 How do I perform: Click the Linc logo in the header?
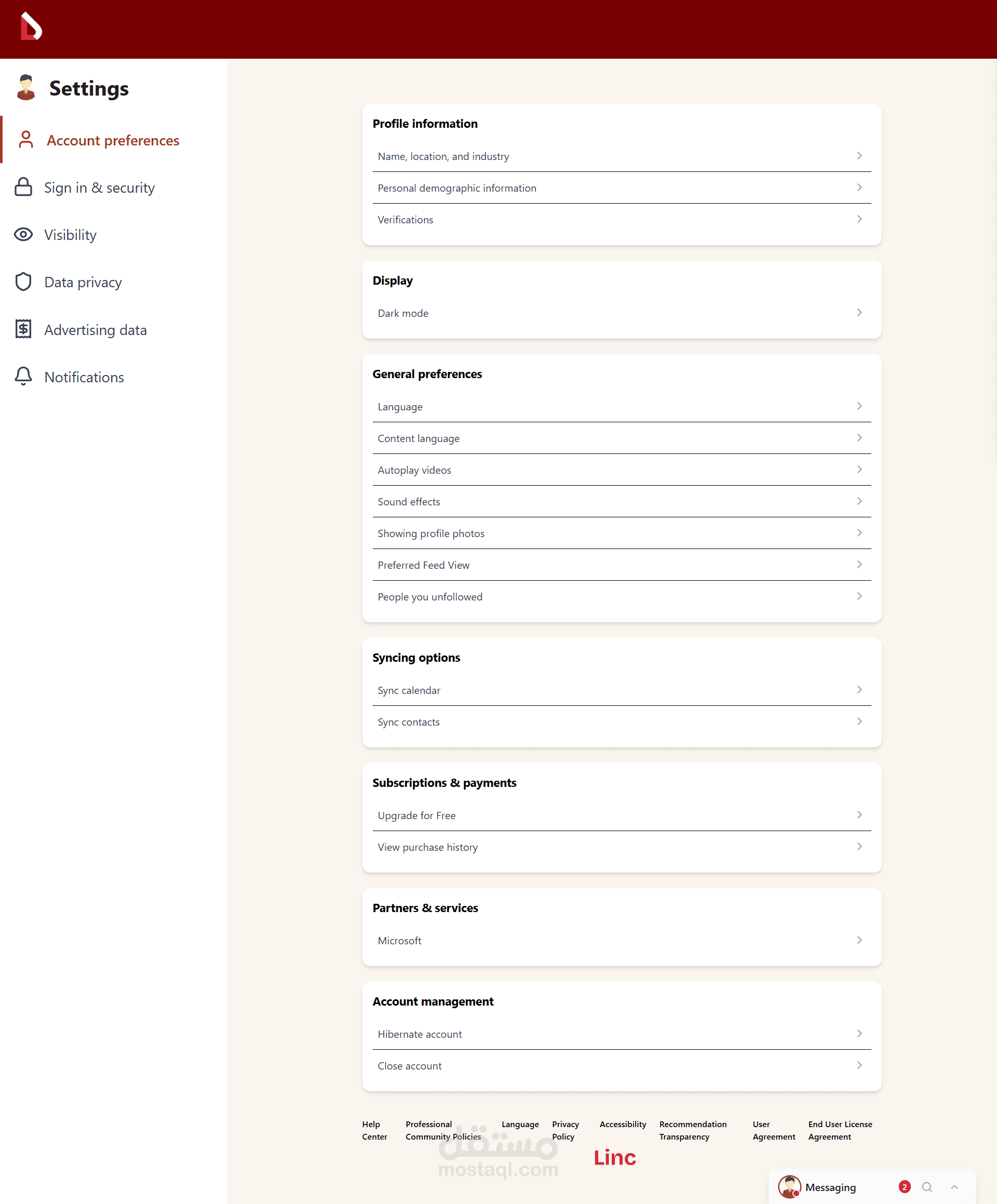31,26
